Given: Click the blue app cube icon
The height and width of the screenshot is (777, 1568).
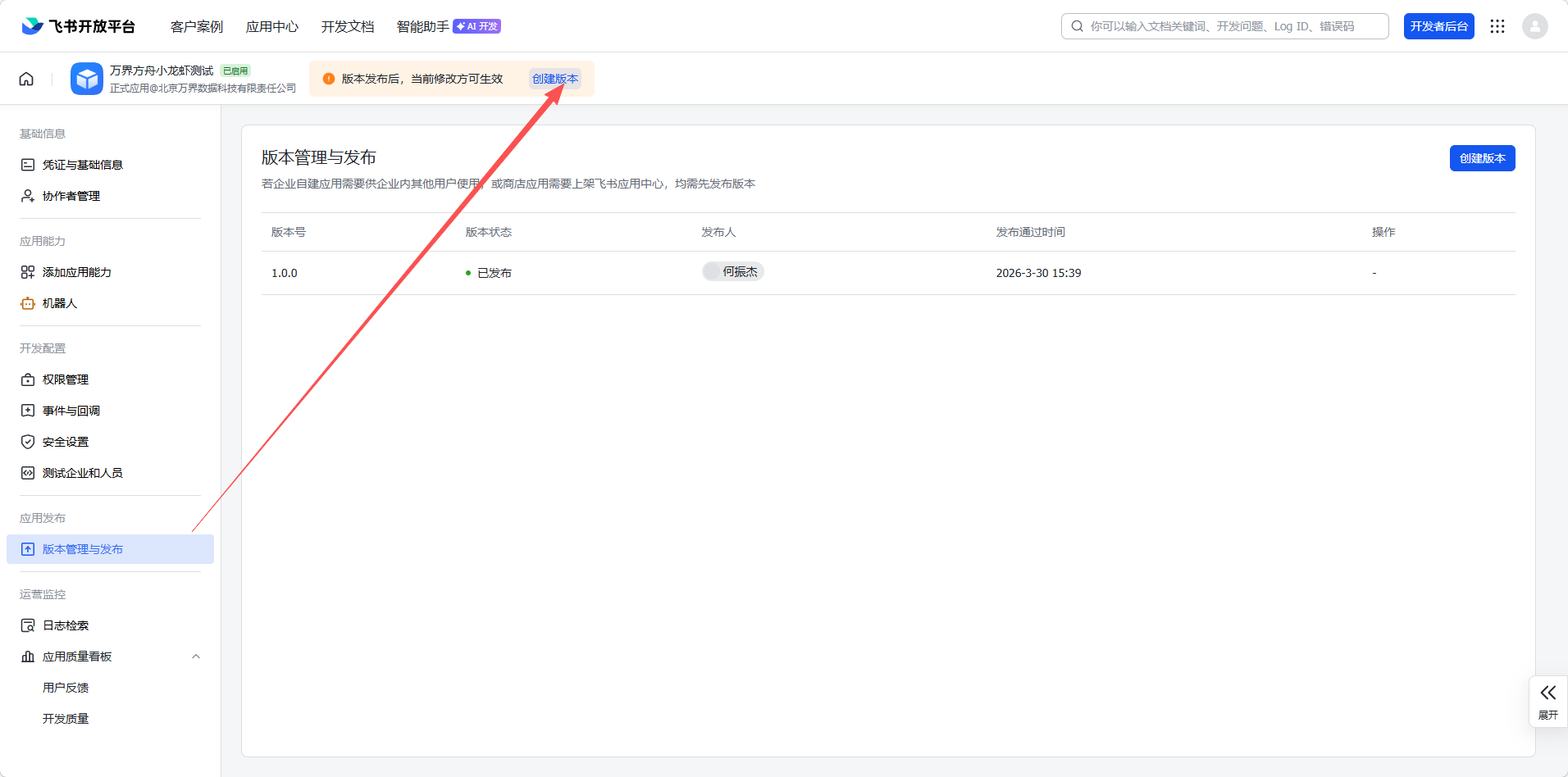Looking at the screenshot, I should coord(87,79).
